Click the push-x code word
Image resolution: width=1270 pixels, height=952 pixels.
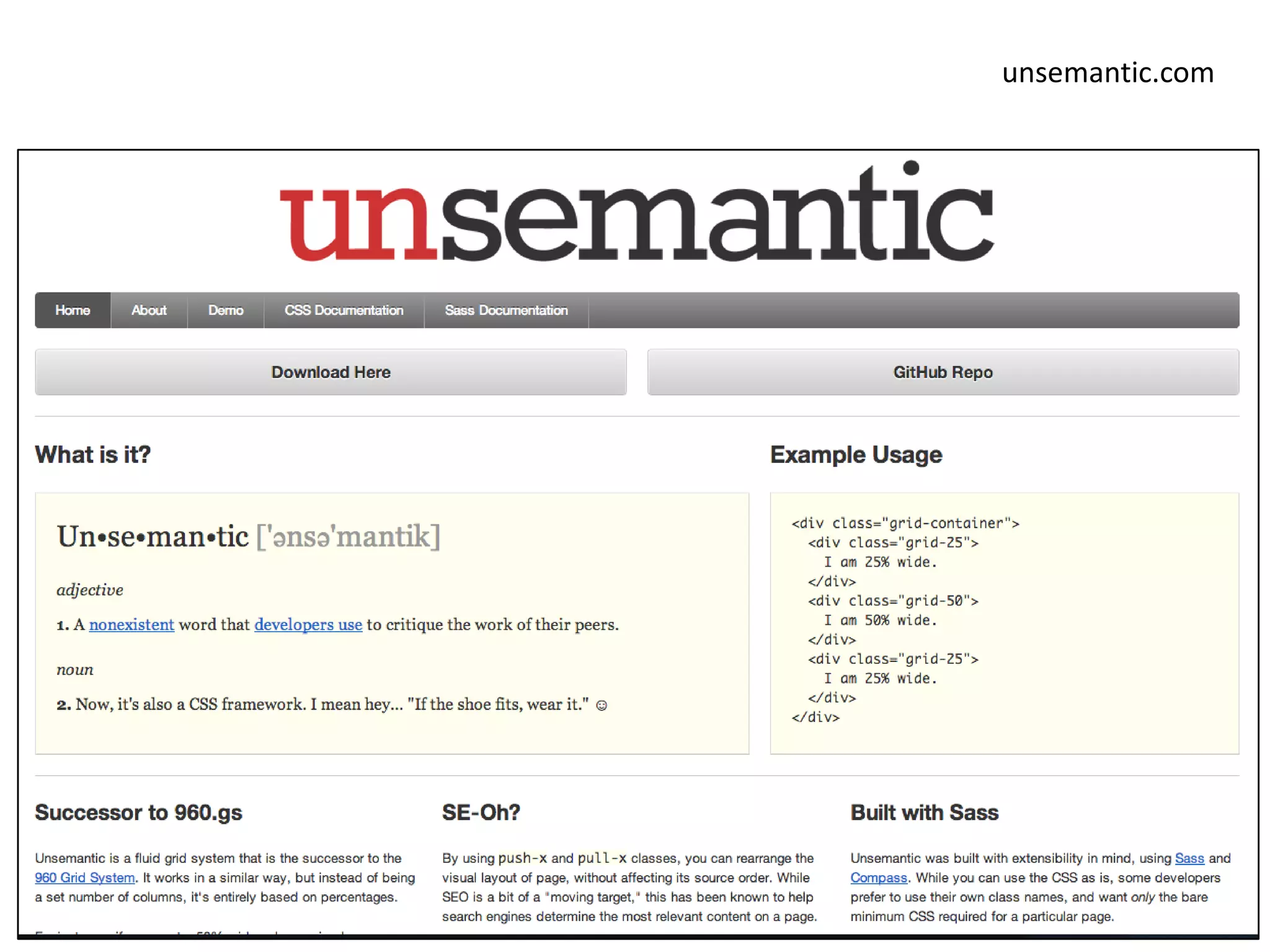(523, 858)
